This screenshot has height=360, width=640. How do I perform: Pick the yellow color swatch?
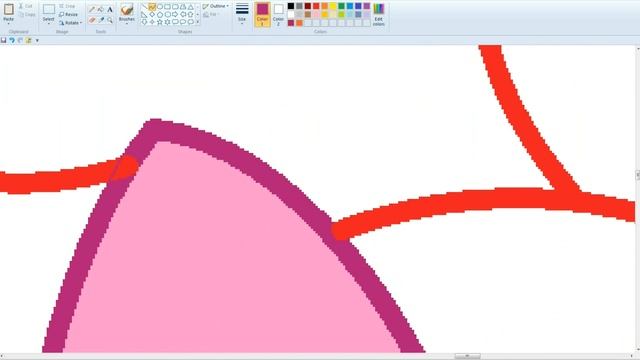pos(333,6)
